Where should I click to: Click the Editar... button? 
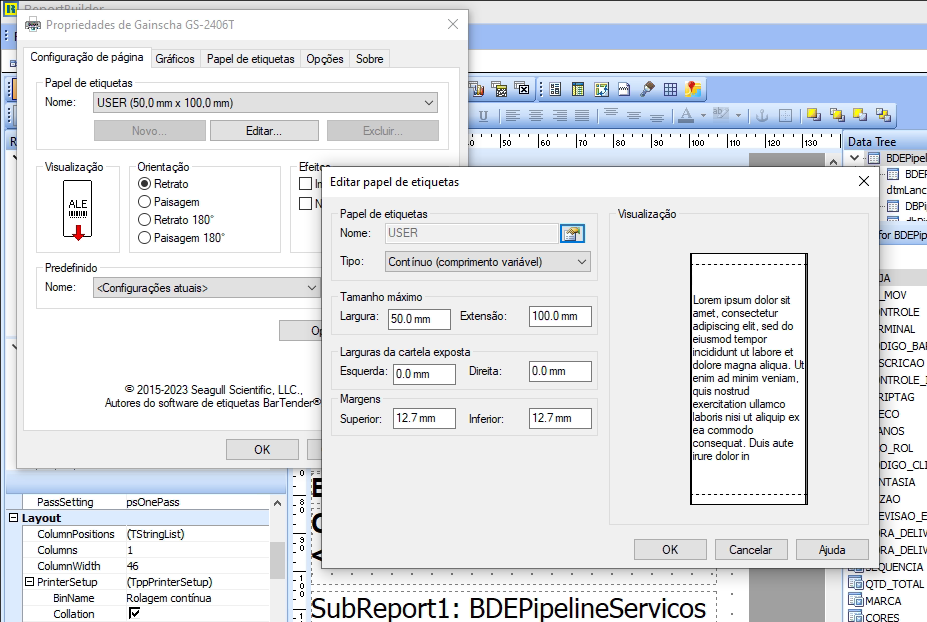(x=264, y=131)
